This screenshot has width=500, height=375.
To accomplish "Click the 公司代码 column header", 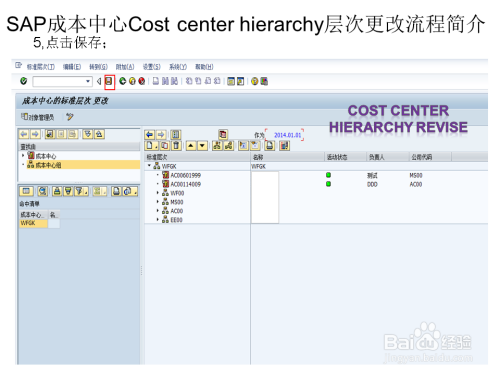I will tap(430, 157).
